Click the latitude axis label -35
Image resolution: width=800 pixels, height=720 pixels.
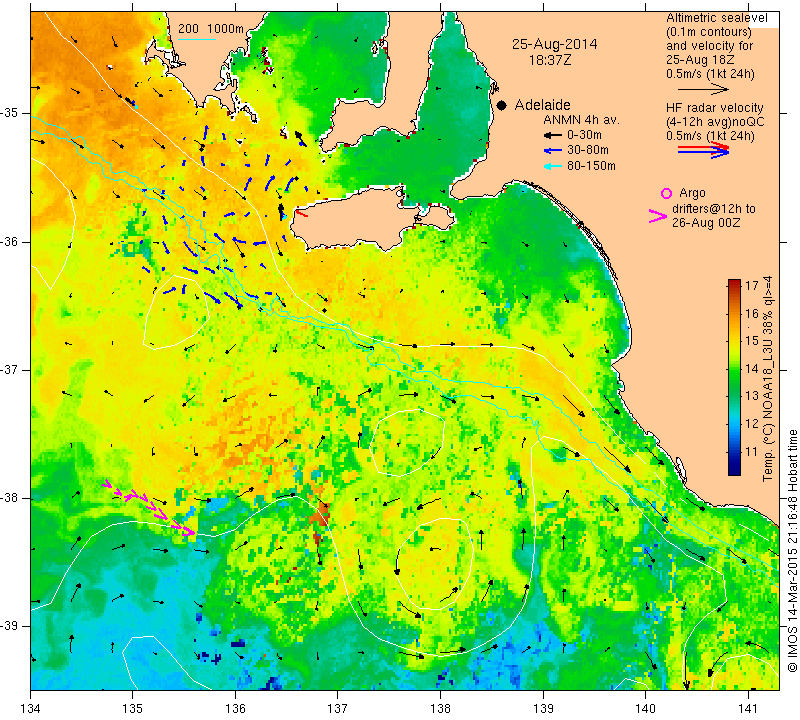10,113
